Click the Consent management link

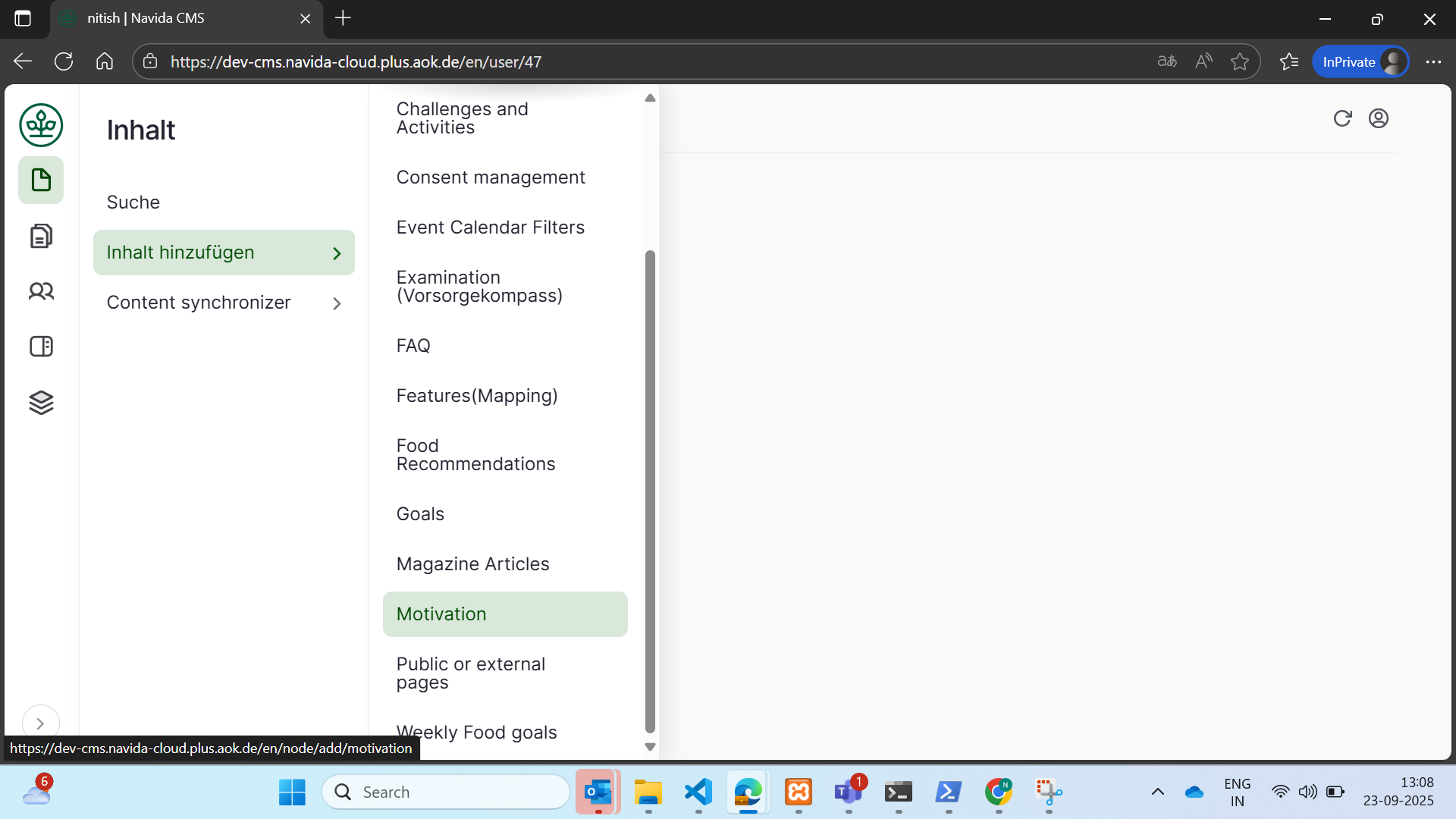point(491,177)
